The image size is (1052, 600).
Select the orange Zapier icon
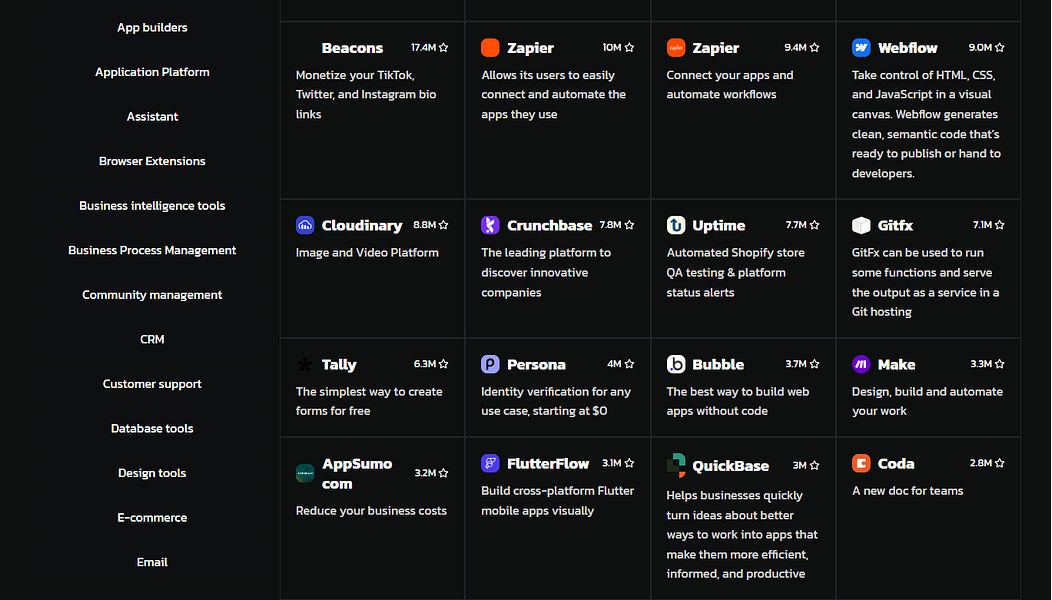489,47
